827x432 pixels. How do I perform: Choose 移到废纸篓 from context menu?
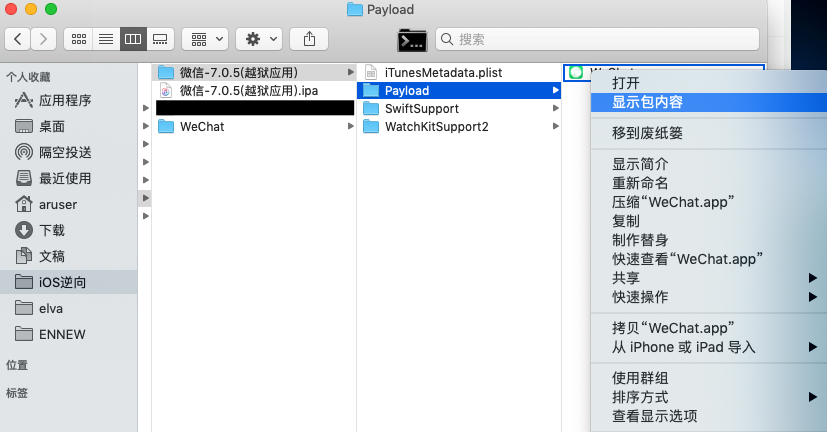click(709, 133)
